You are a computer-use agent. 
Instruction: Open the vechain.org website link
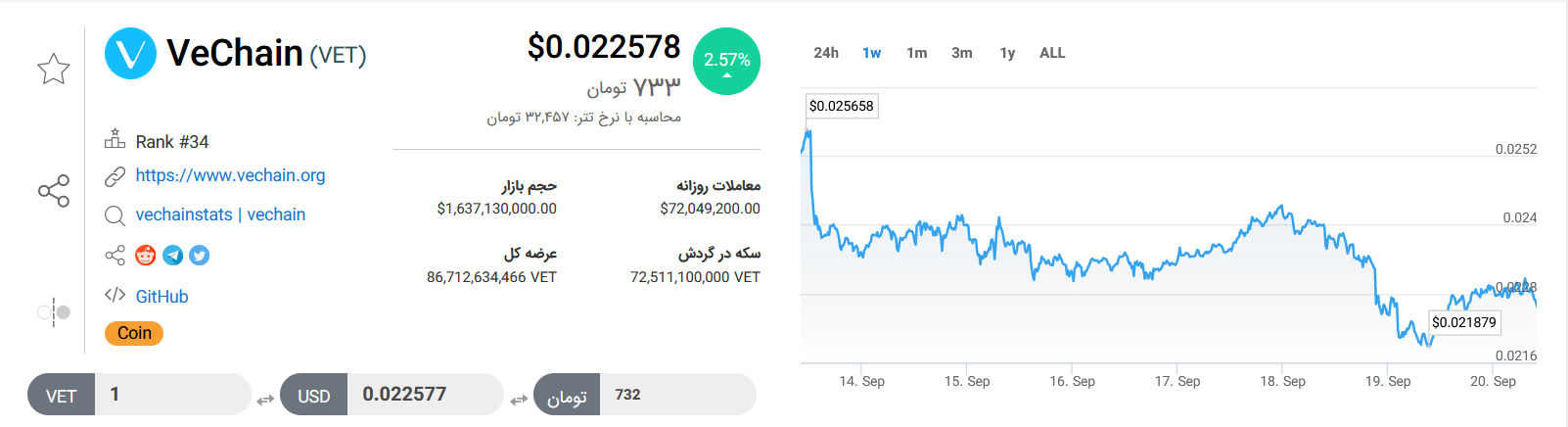click(x=230, y=175)
